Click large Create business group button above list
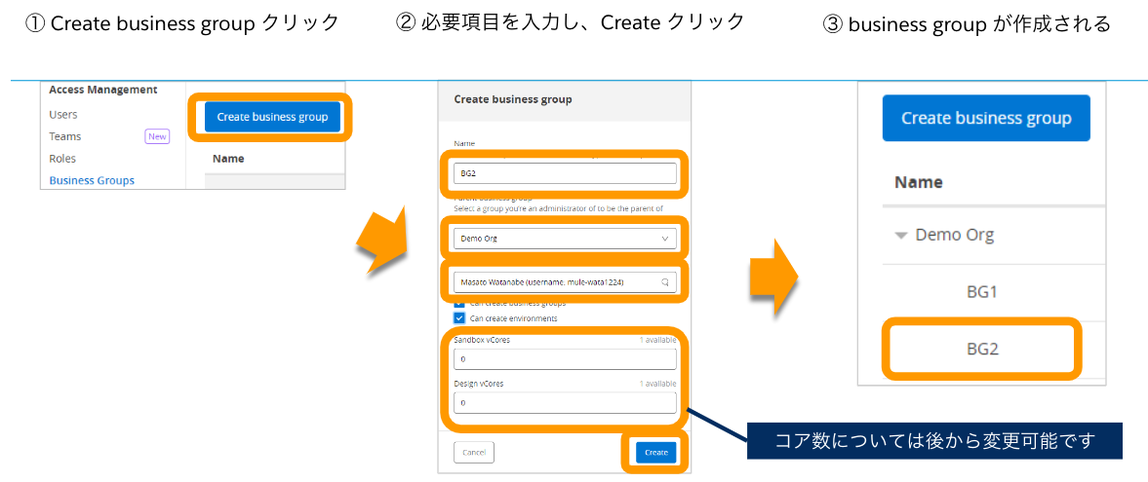1148x482 pixels. tap(986, 118)
